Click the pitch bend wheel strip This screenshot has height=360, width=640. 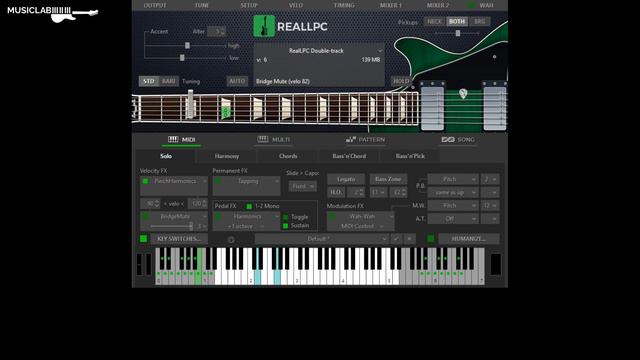pyautogui.click(x=140, y=264)
